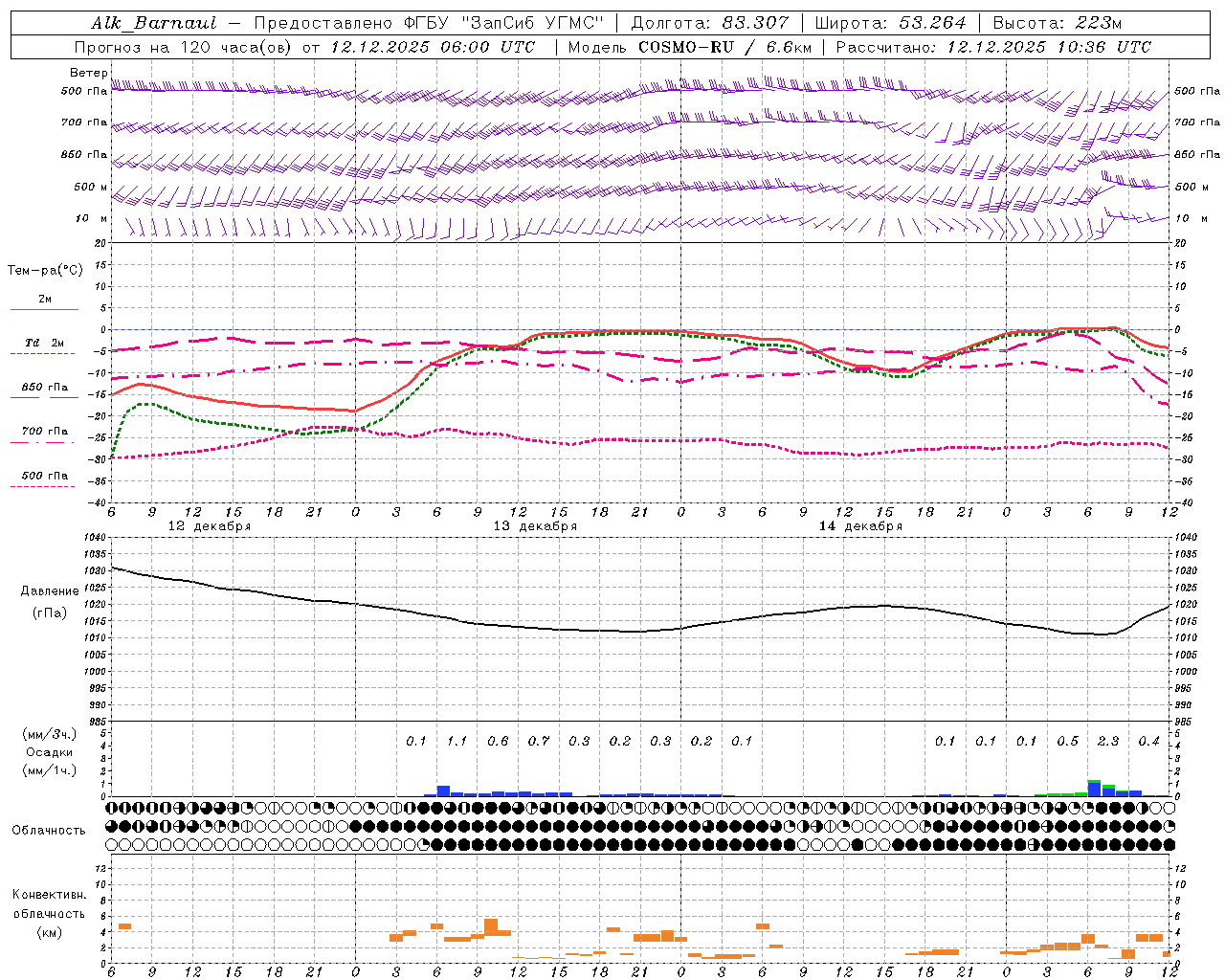Click the '2м' temperature legend line
Viewport: 1225px width, 980px height.
pyautogui.click(x=44, y=308)
